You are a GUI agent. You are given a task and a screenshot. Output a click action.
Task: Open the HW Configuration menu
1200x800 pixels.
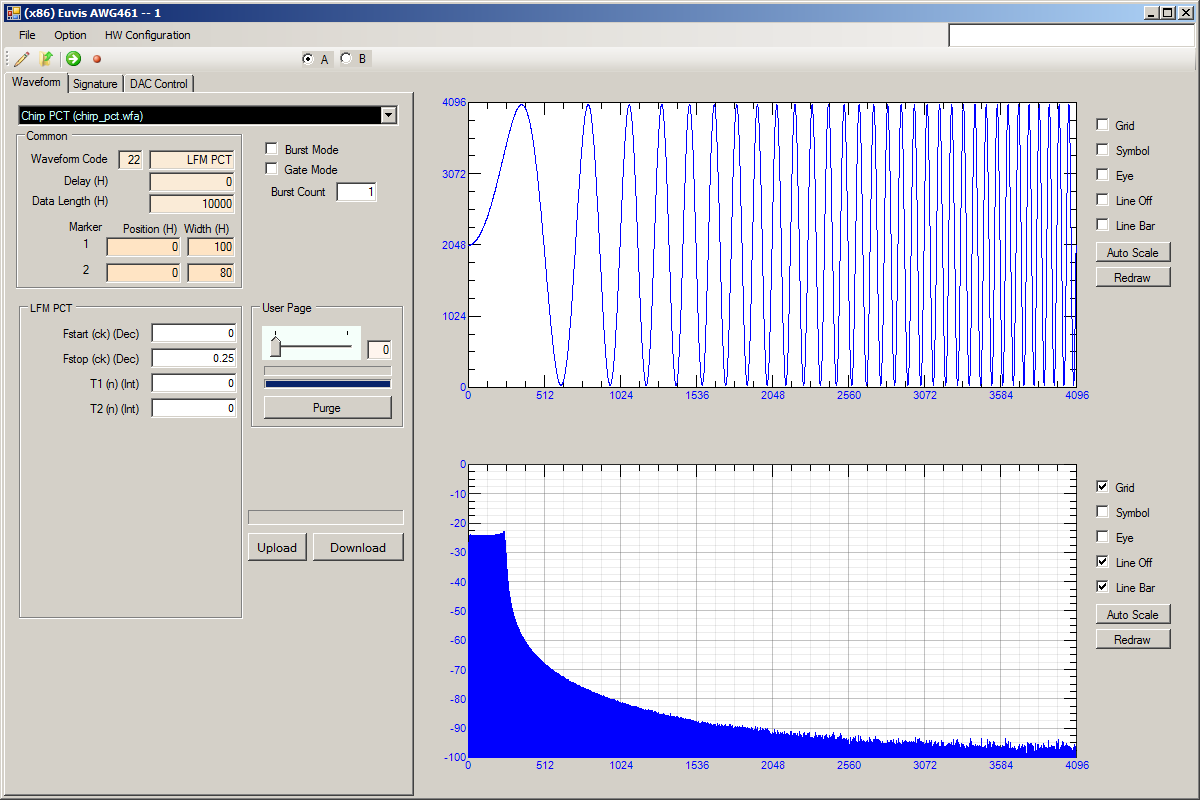pos(147,35)
